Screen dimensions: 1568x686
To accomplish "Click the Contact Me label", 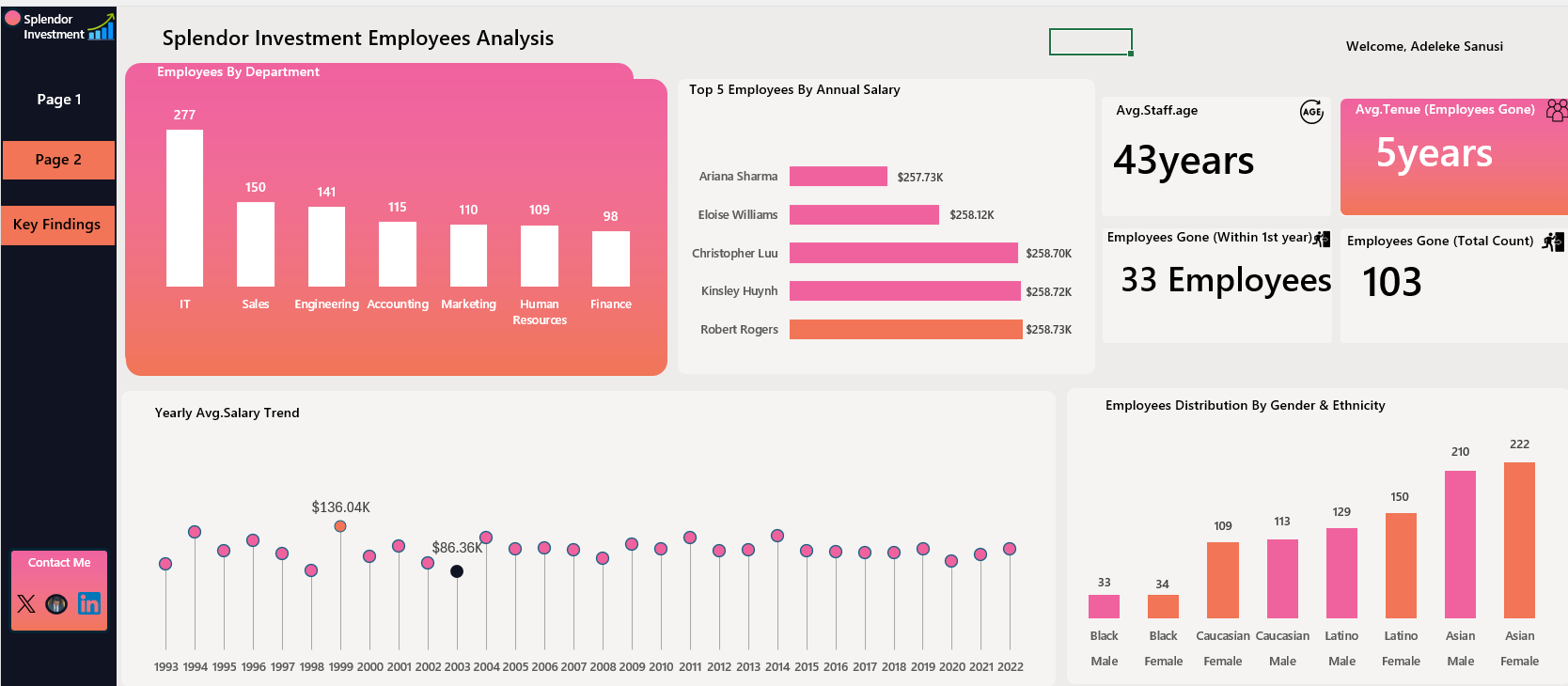I will tap(59, 562).
